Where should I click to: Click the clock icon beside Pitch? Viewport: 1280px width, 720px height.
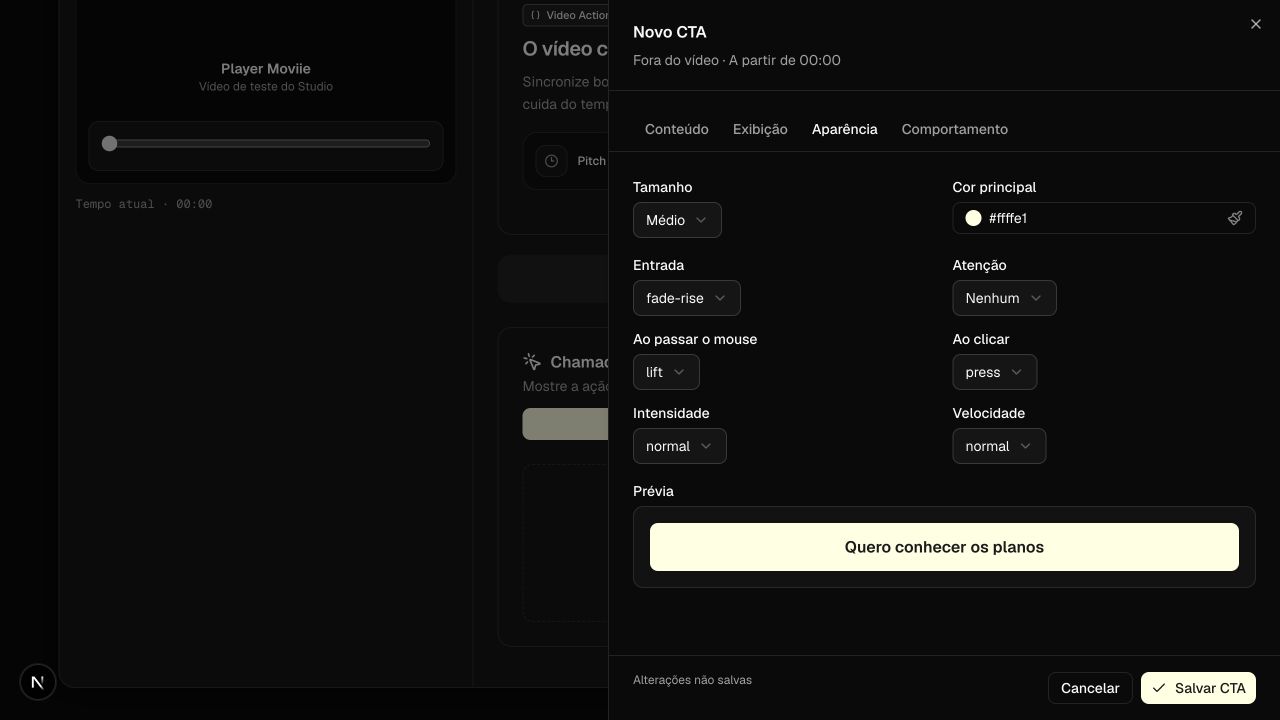[551, 161]
